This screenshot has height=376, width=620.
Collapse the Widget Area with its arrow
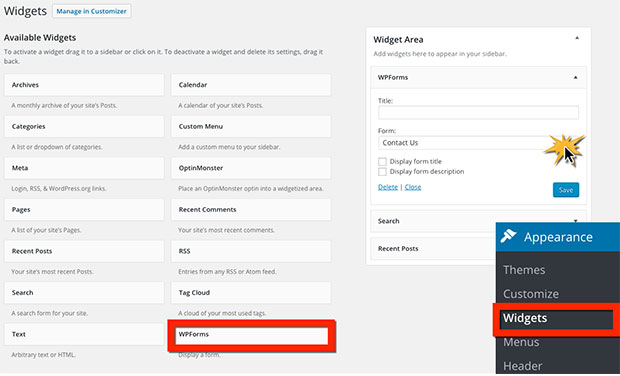coord(577,38)
